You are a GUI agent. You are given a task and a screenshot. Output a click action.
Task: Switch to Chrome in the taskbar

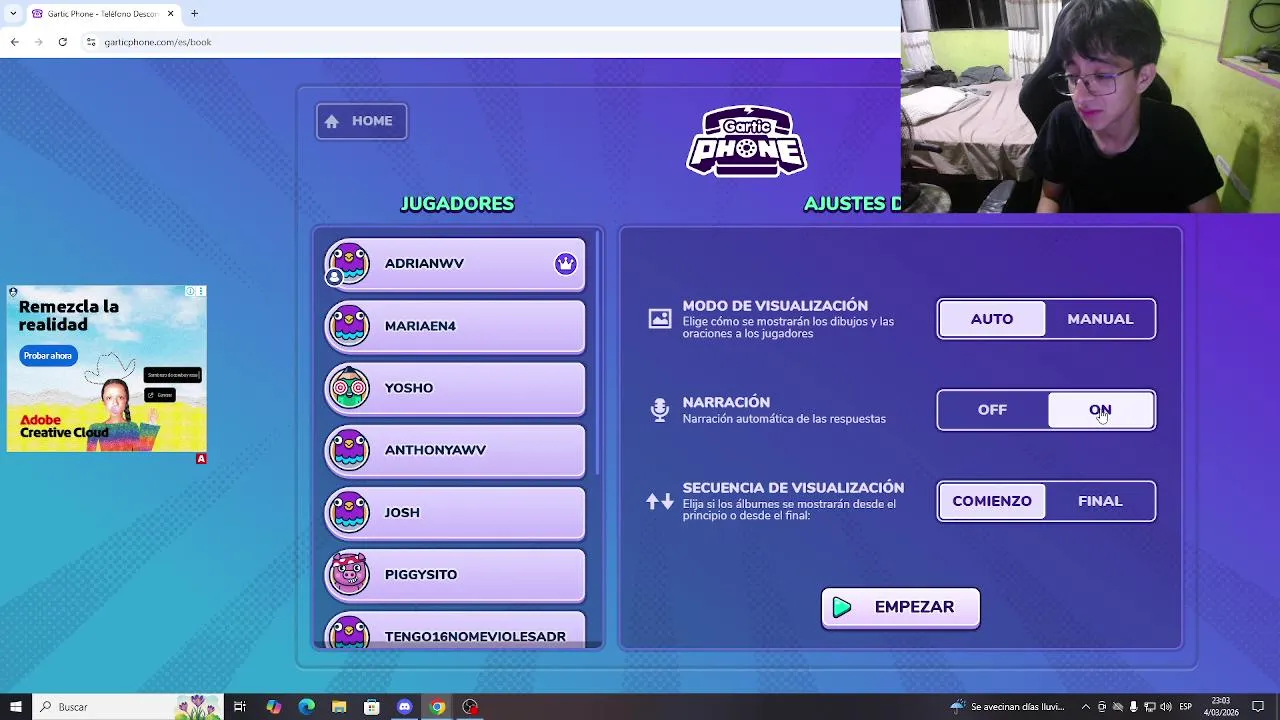click(437, 707)
